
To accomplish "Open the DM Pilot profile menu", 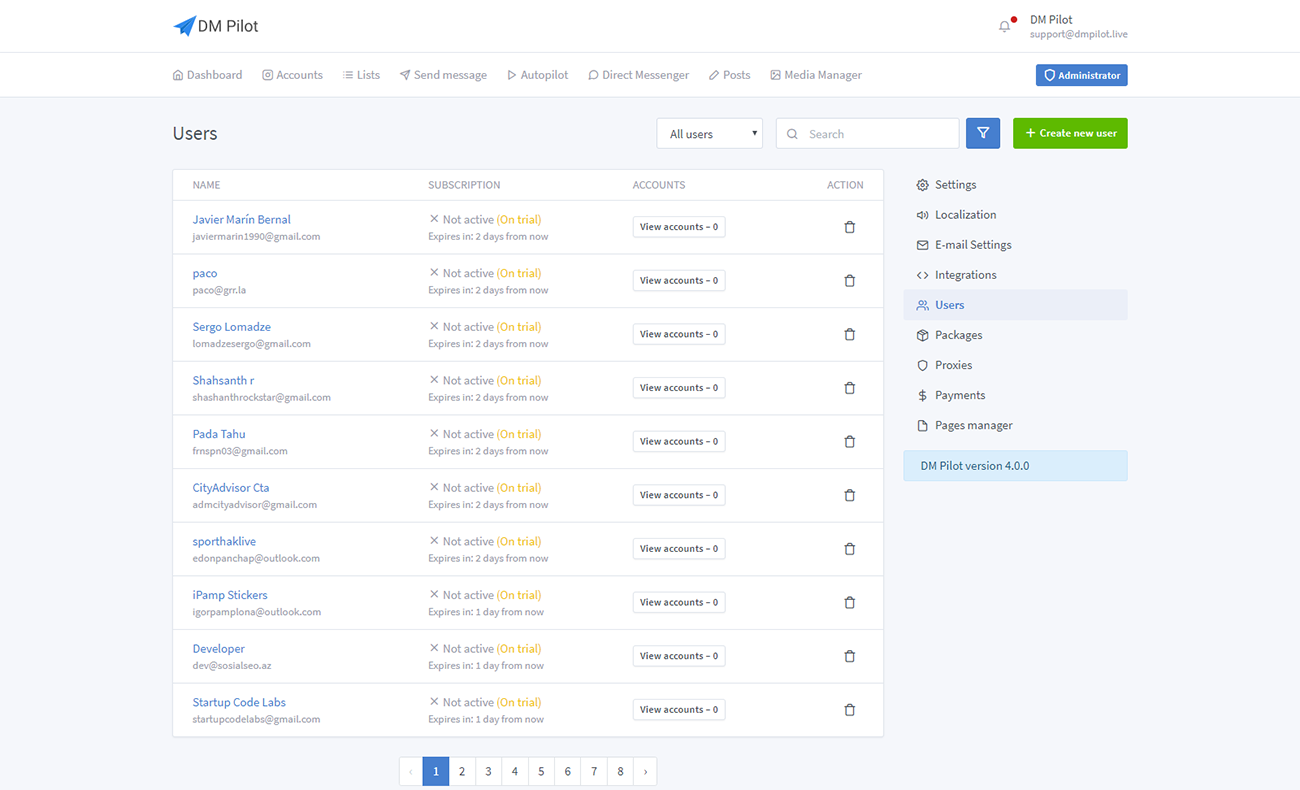I will pos(1078,27).
